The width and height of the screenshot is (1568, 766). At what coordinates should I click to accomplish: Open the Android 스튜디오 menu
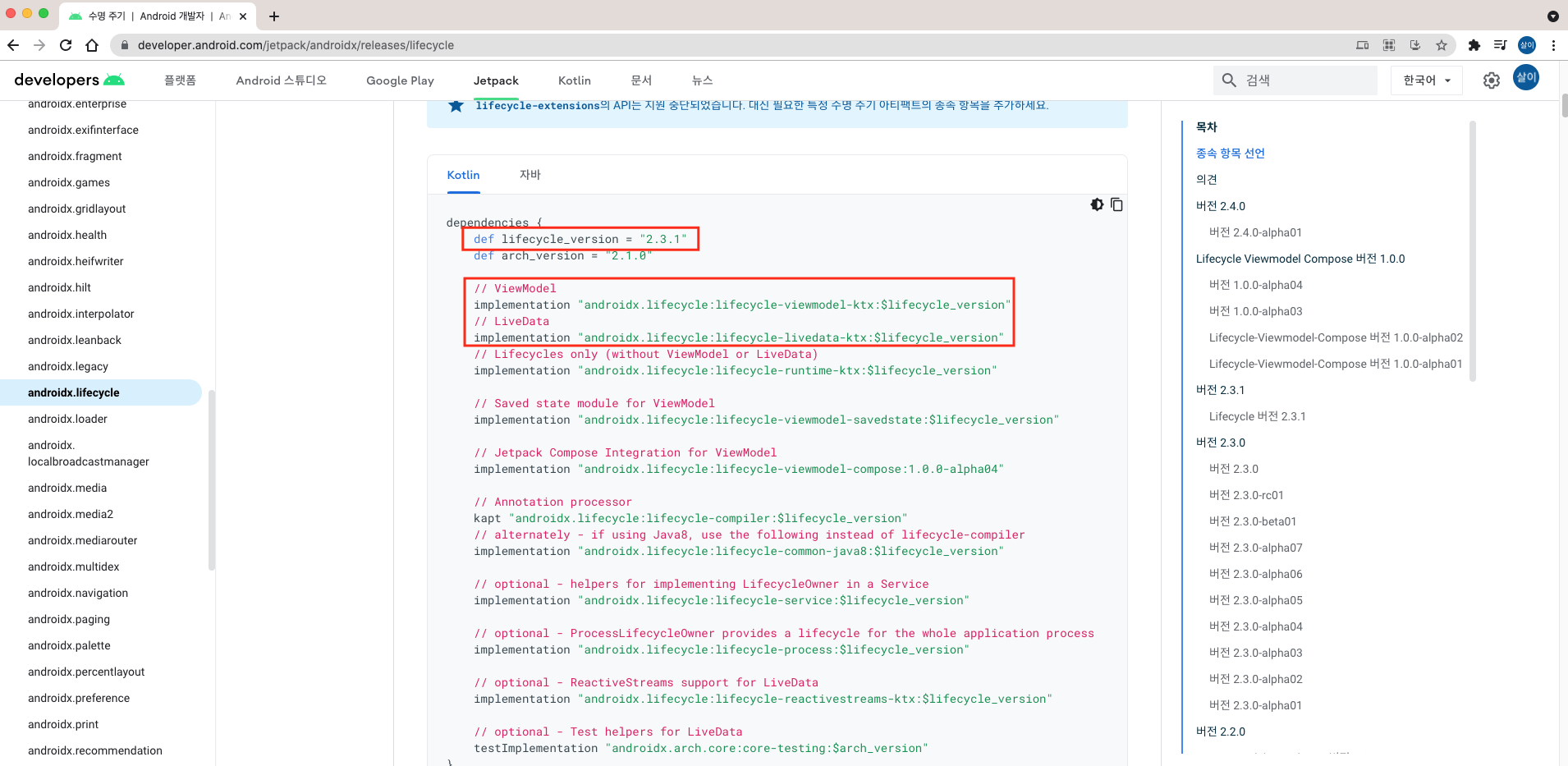282,80
